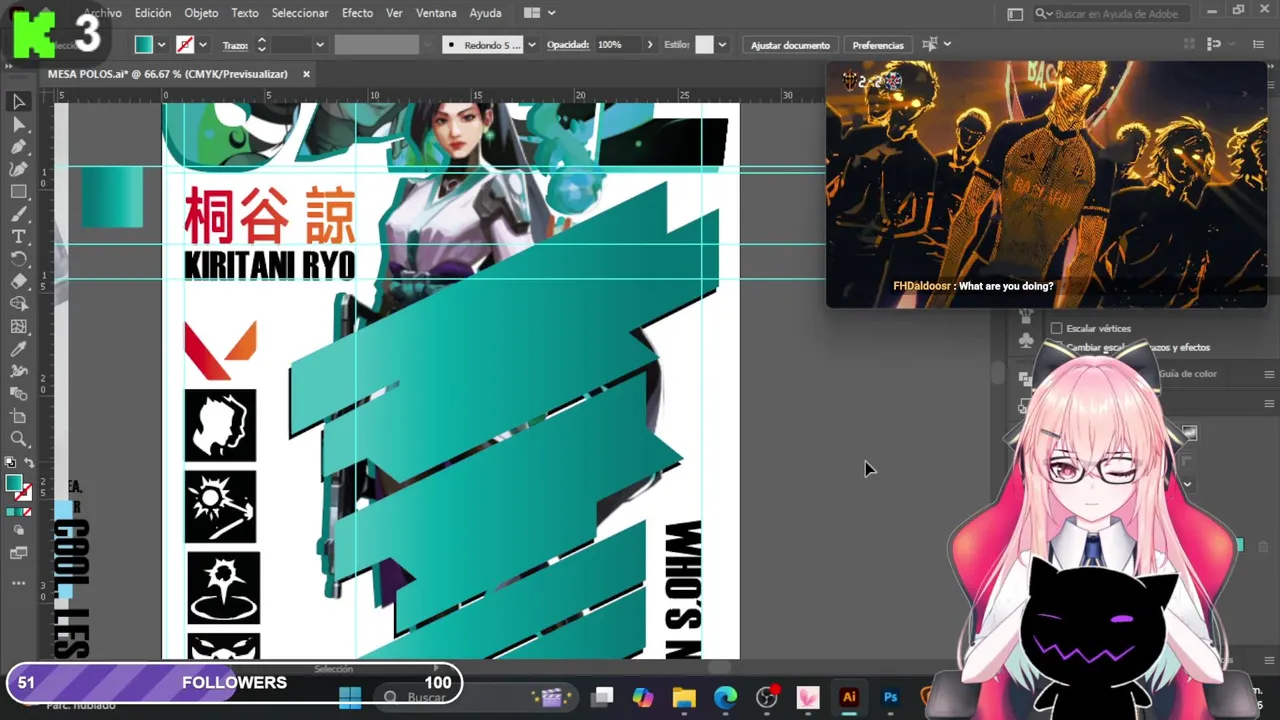Image resolution: width=1280 pixels, height=720 pixels.
Task: Enable the Escalar vértices checkbox
Action: tap(1056, 328)
